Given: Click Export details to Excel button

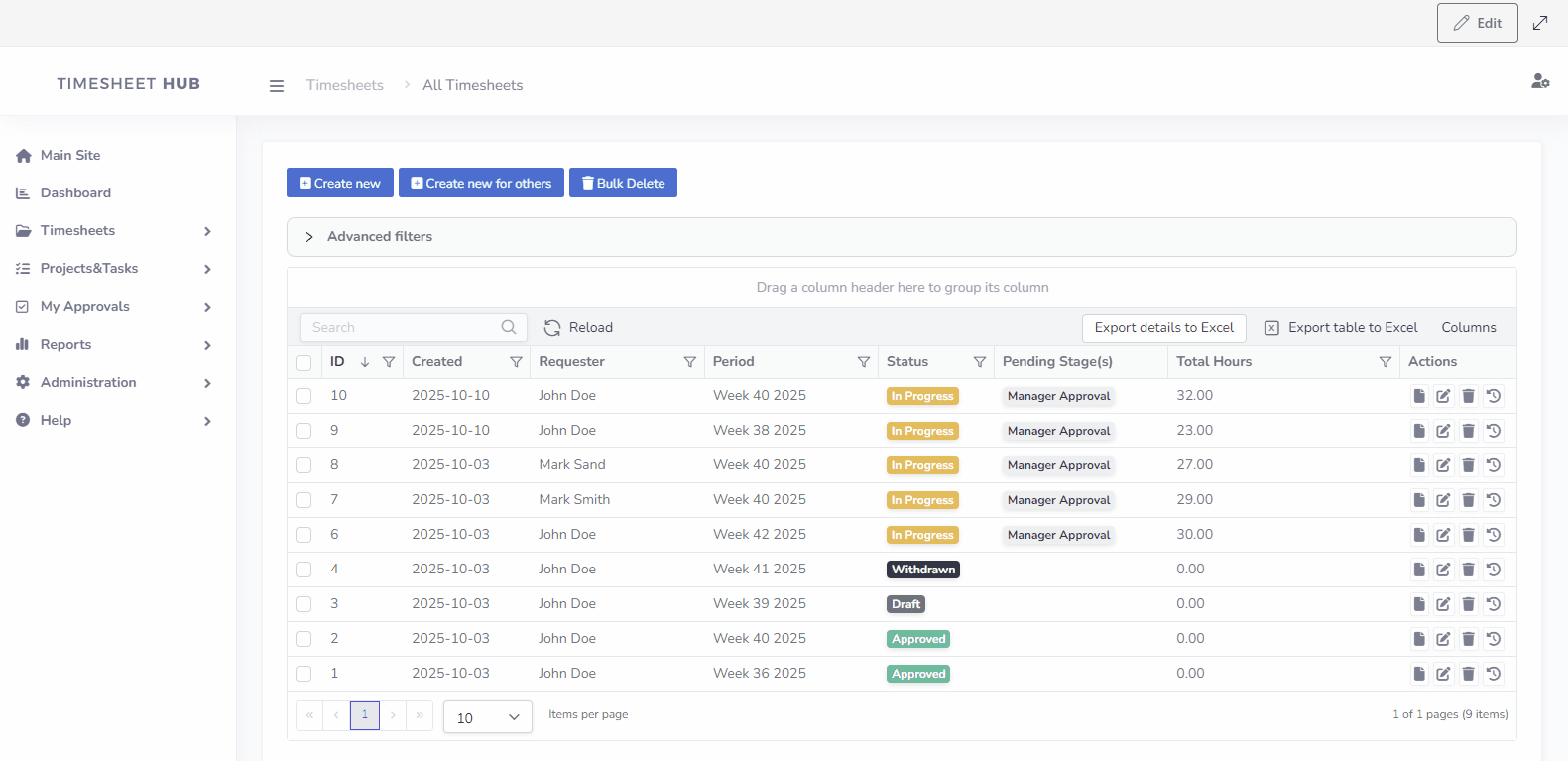Looking at the screenshot, I should pyautogui.click(x=1163, y=328).
